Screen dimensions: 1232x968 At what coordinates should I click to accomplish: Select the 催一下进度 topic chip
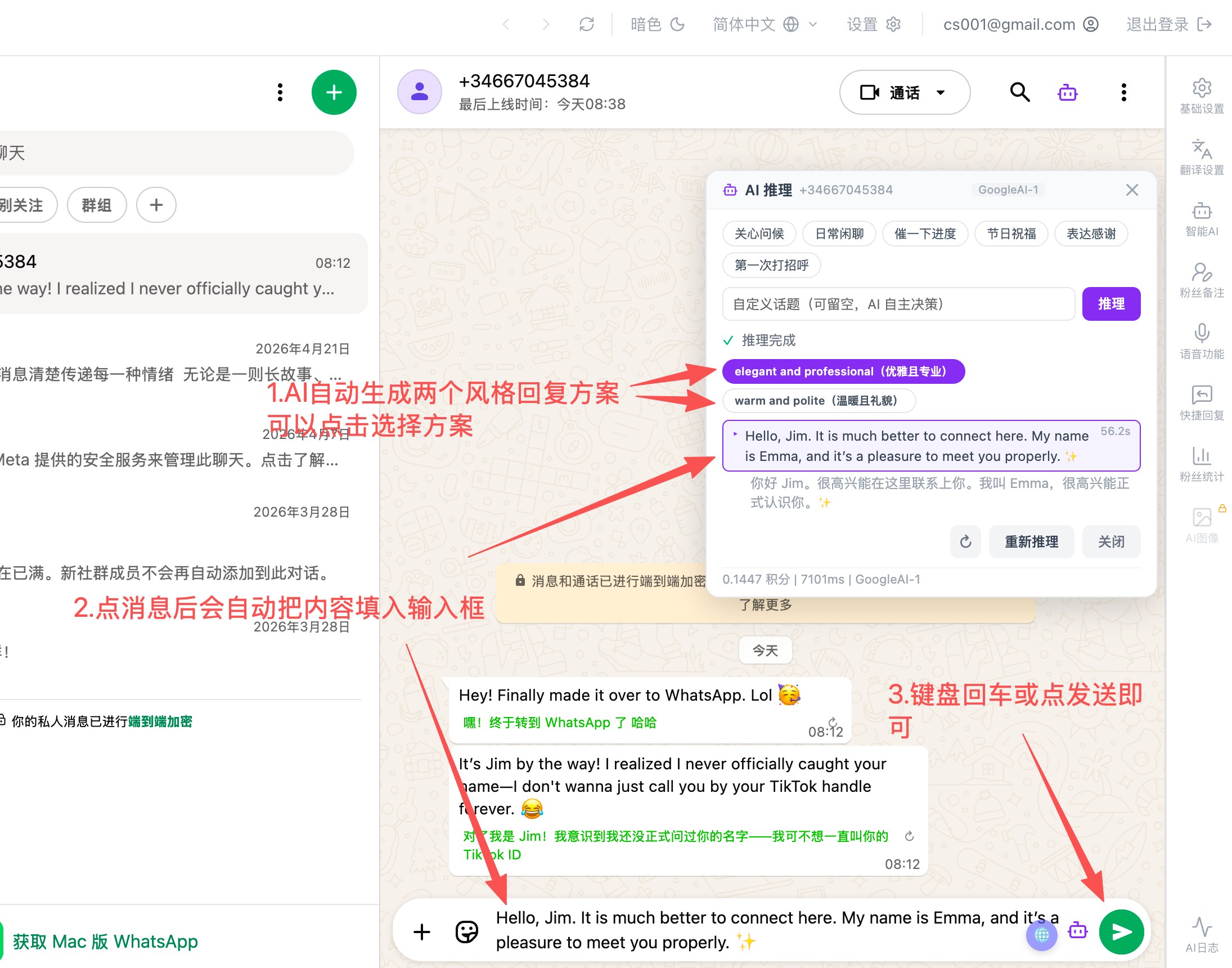tap(925, 234)
